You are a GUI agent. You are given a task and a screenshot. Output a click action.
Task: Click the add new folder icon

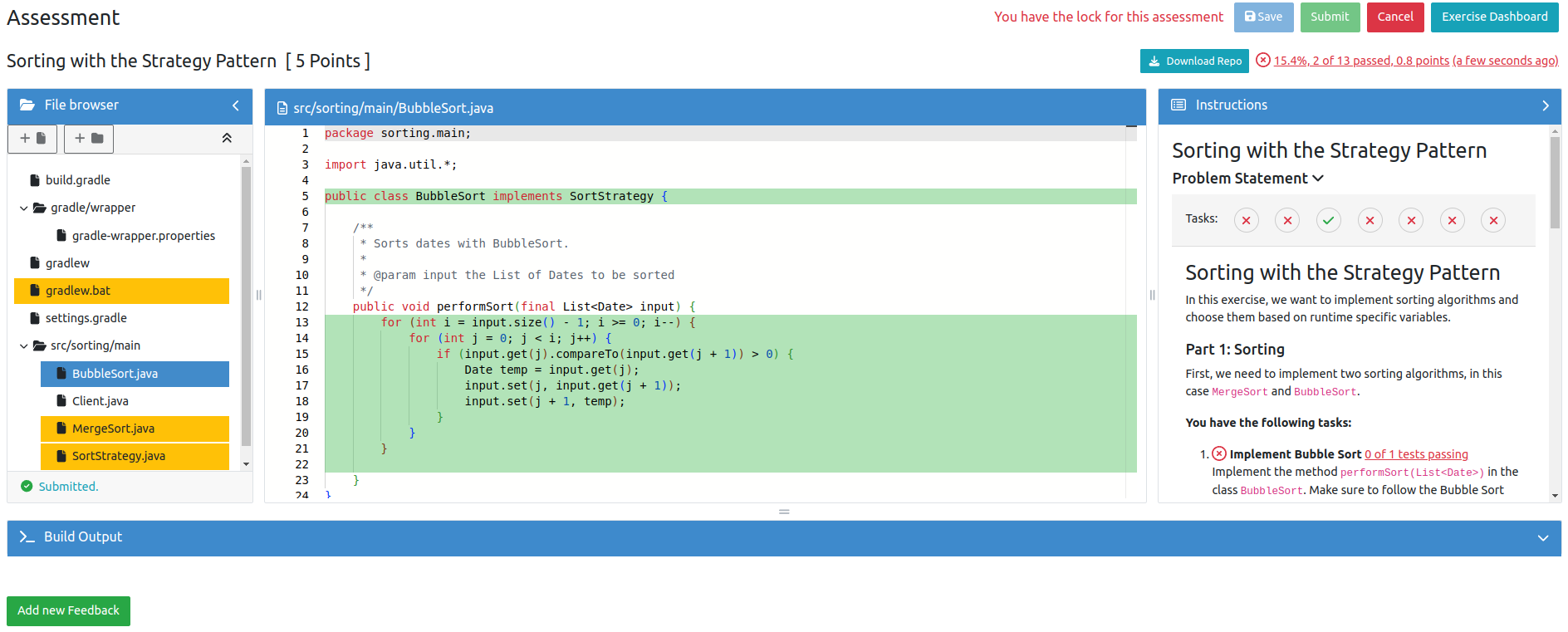click(x=89, y=139)
